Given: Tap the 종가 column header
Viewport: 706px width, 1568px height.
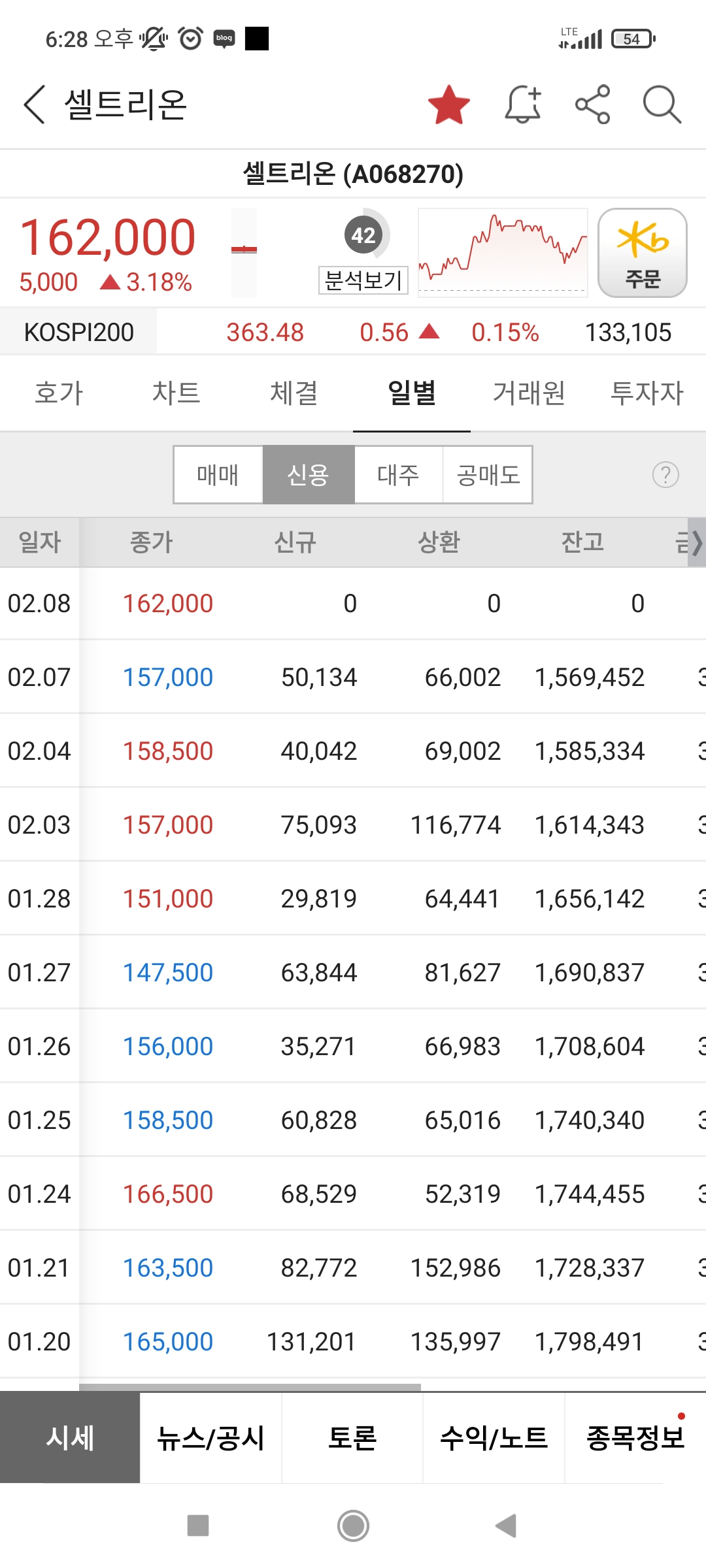Looking at the screenshot, I should click(152, 542).
